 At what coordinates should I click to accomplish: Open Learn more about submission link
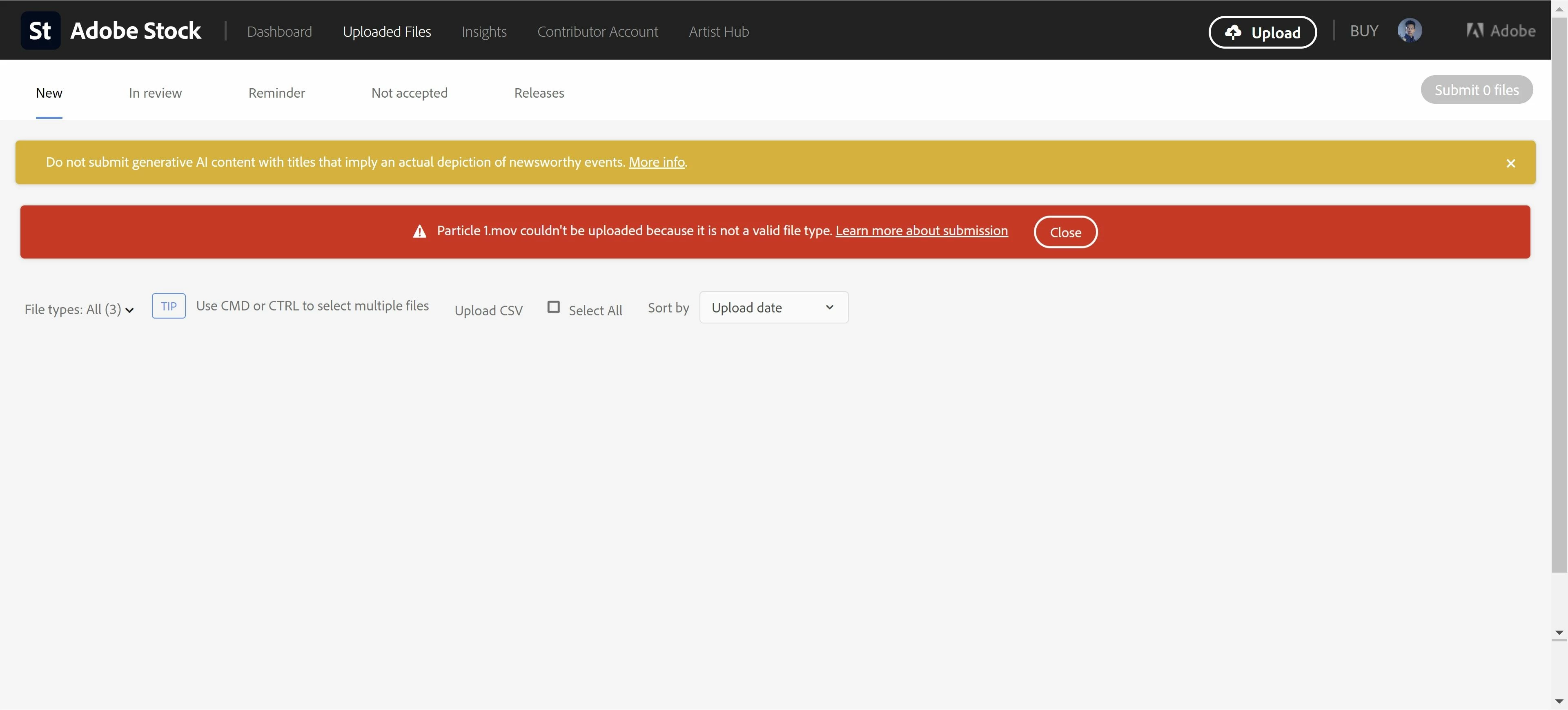pos(921,231)
